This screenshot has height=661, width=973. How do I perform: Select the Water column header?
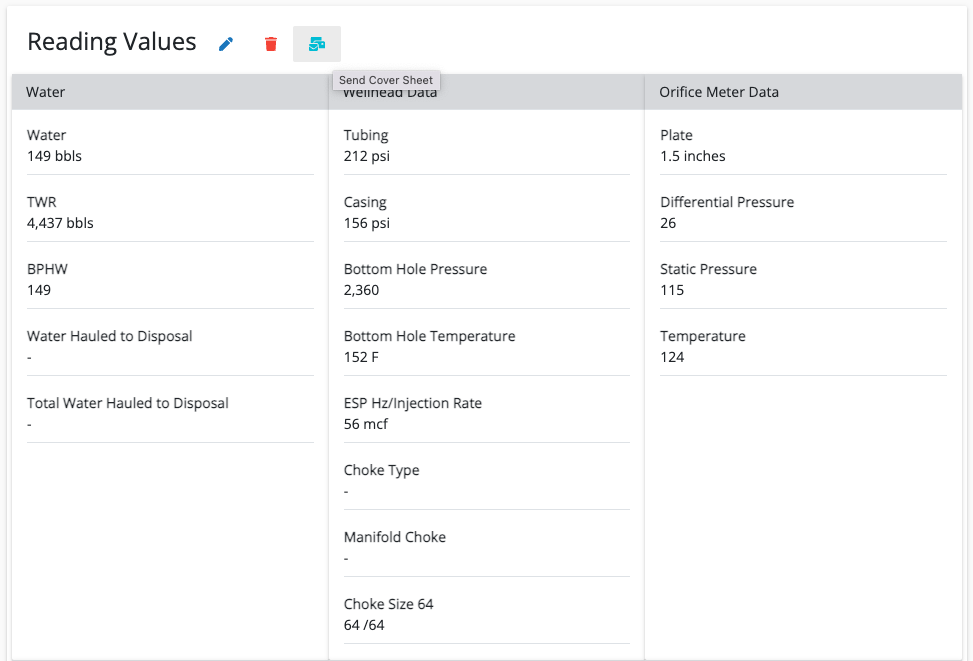(46, 92)
